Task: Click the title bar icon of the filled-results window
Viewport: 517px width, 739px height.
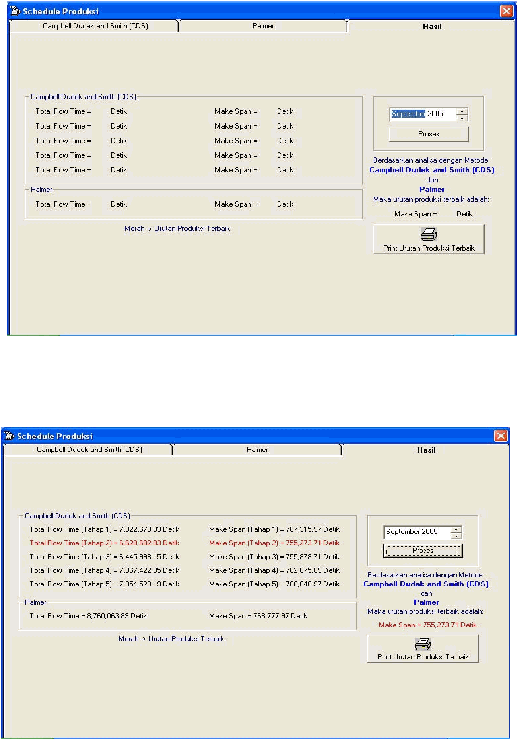Action: pos(9,435)
